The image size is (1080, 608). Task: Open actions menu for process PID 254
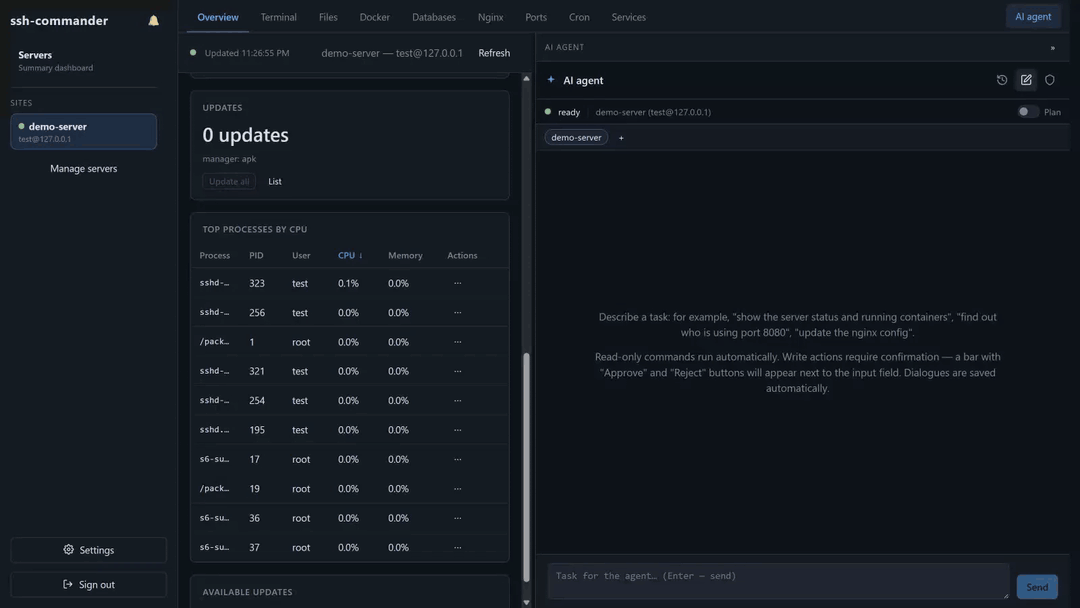click(457, 400)
